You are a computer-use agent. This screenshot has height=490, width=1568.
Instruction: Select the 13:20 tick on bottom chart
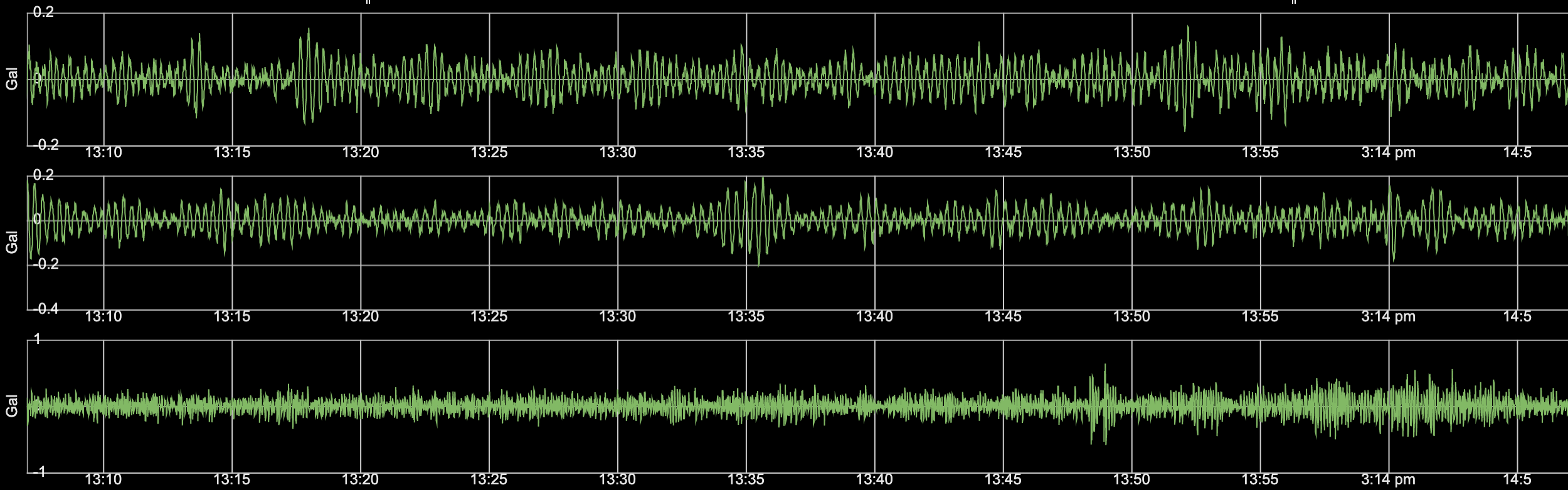point(360,480)
